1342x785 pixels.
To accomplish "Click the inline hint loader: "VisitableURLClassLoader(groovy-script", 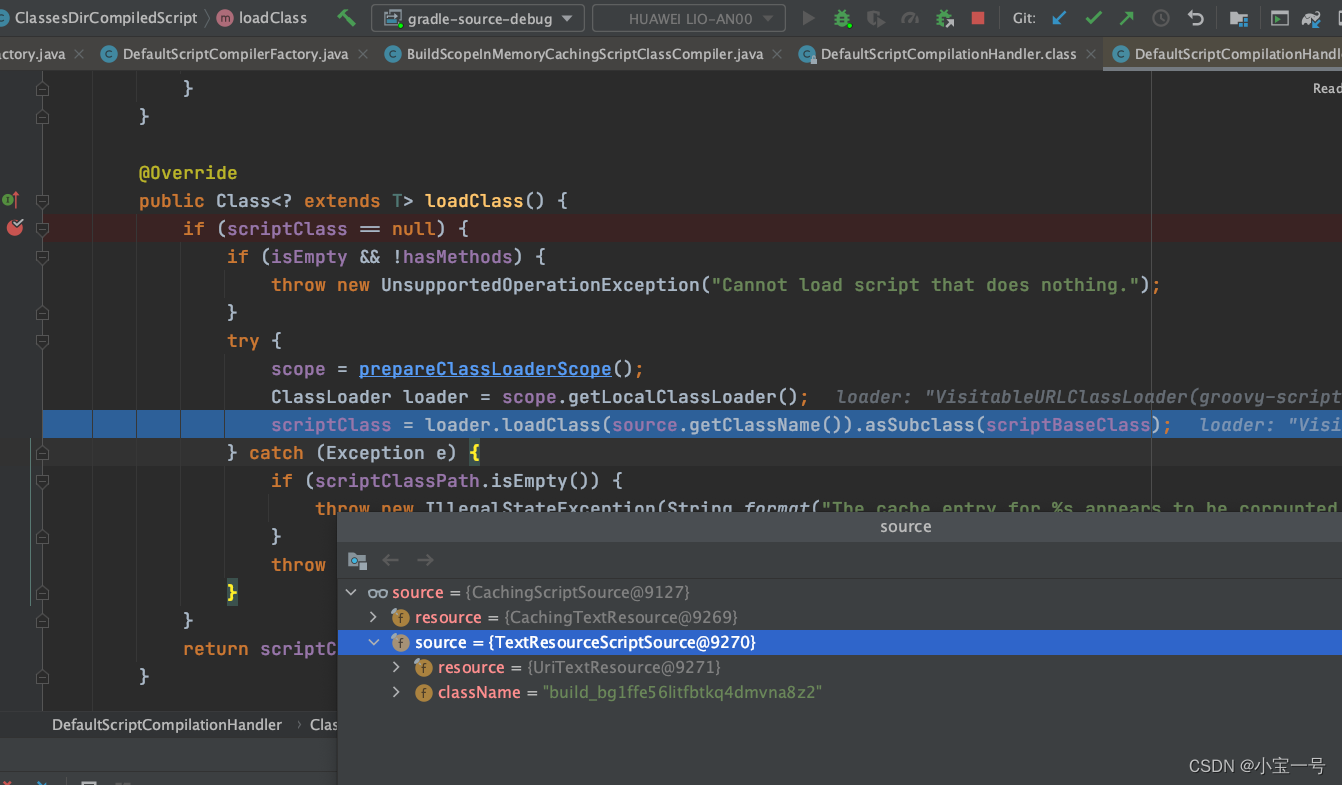I will (x=1088, y=397).
